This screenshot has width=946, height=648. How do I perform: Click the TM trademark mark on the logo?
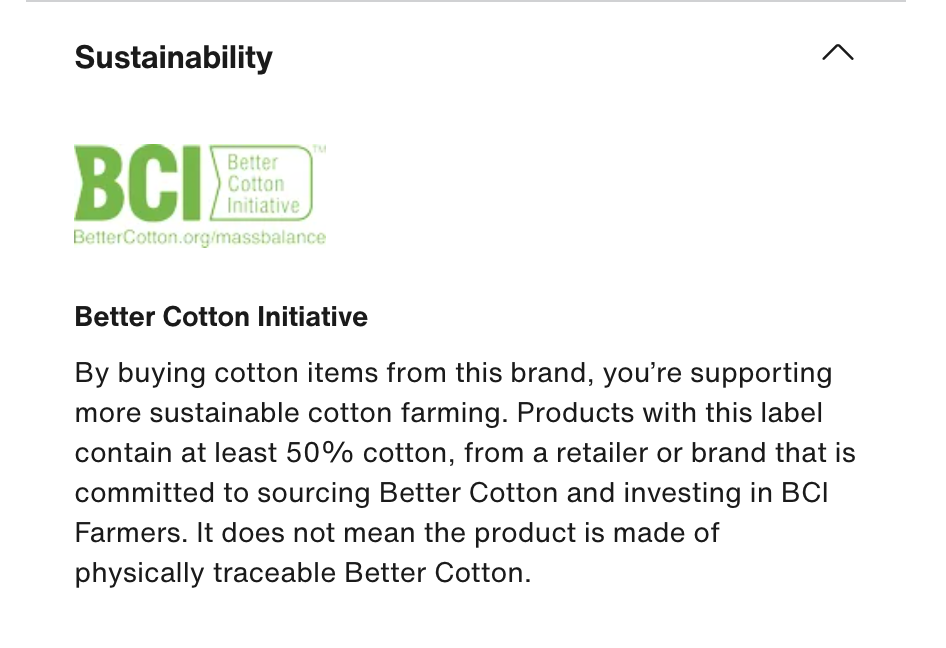pyautogui.click(x=320, y=147)
